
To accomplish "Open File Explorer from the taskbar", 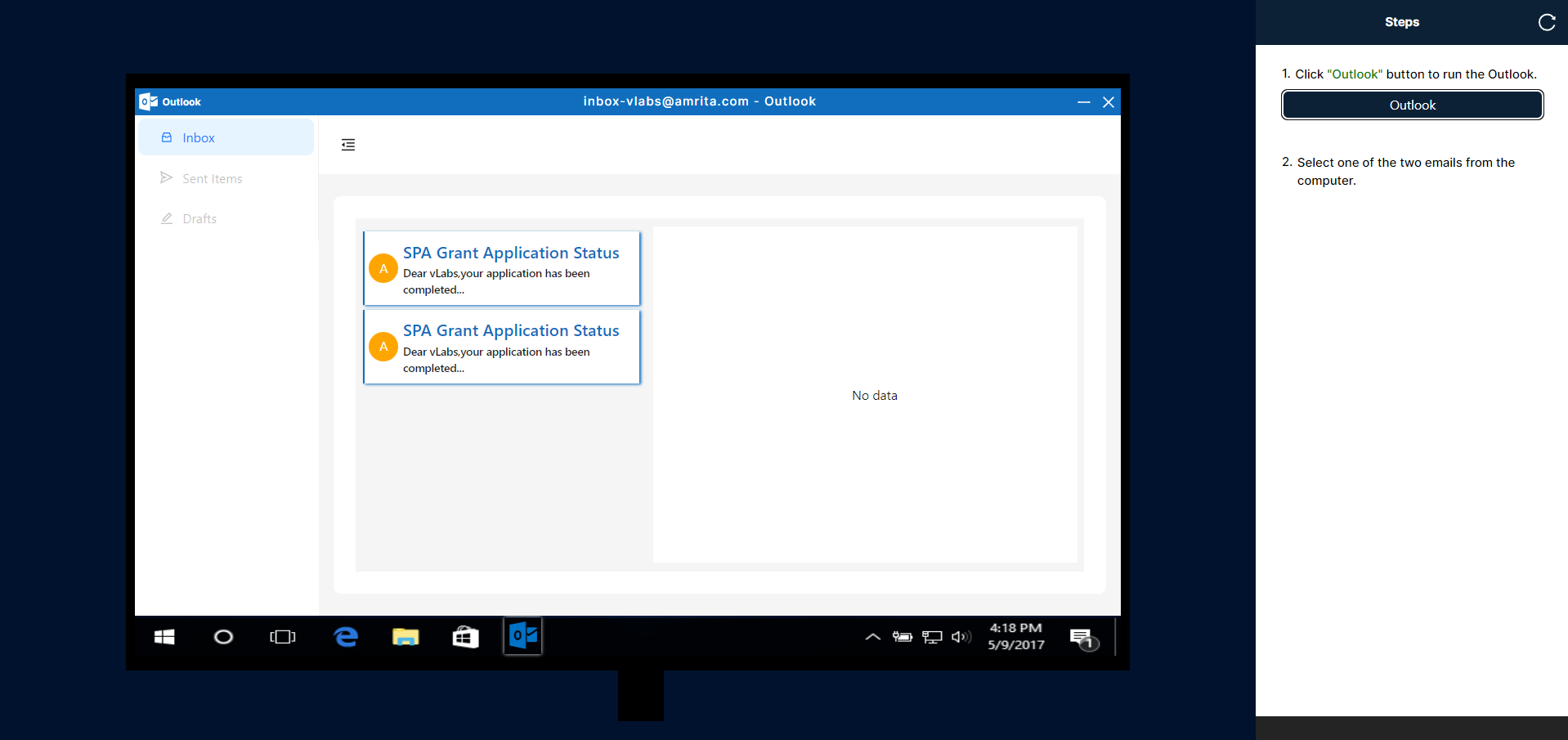I will 405,637.
